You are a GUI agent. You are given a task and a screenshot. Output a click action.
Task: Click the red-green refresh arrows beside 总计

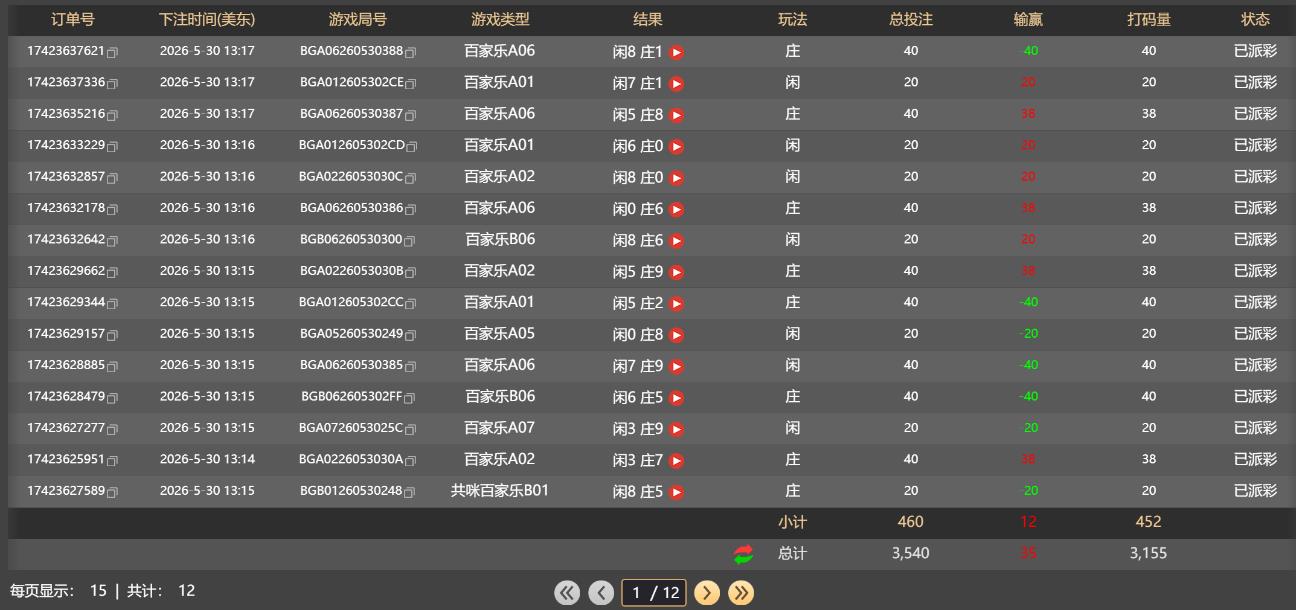pos(743,554)
